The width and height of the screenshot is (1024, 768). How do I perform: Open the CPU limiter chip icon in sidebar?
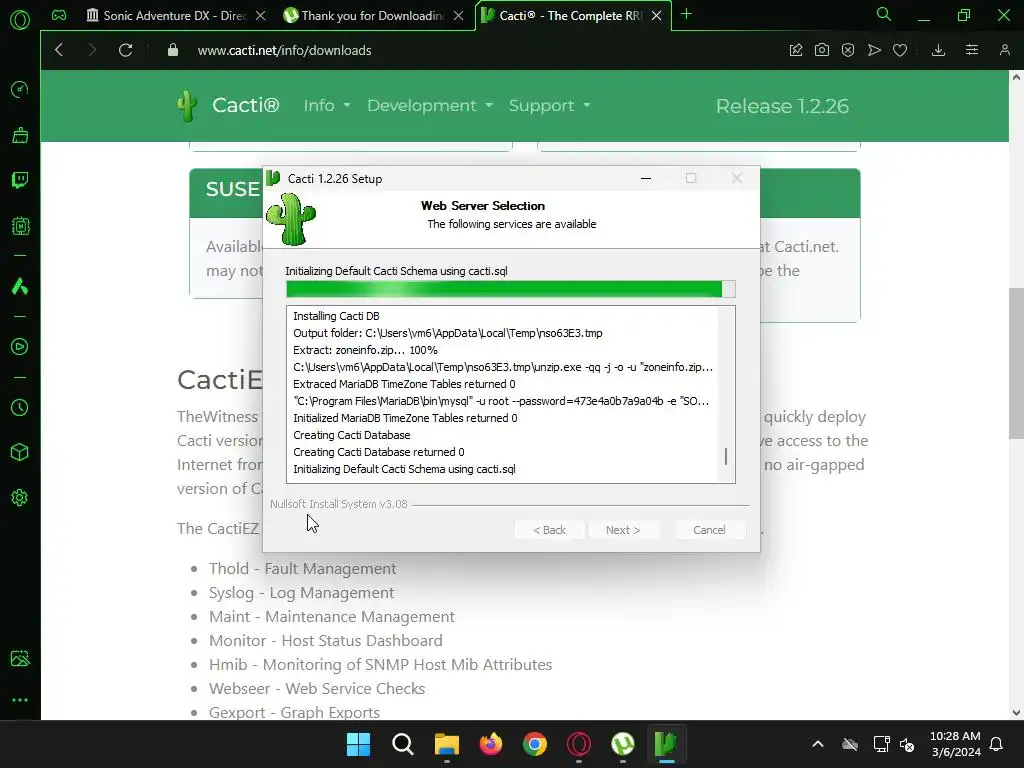pyautogui.click(x=20, y=226)
